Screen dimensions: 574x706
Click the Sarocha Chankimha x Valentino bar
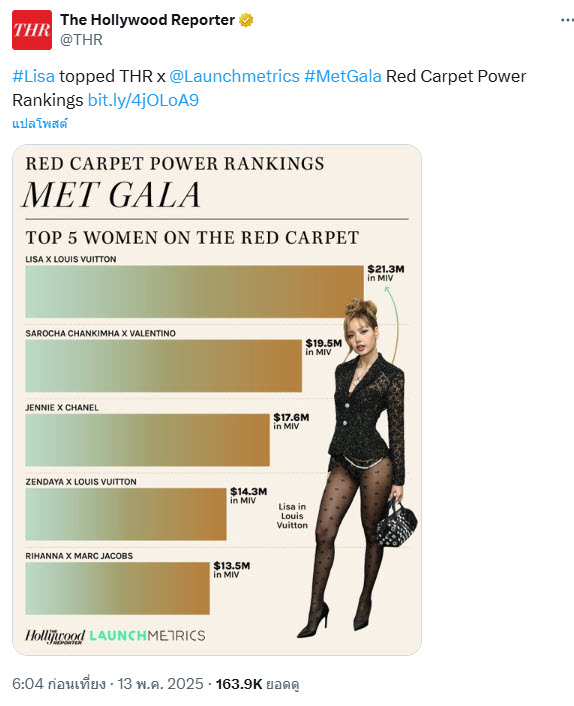[x=163, y=366]
